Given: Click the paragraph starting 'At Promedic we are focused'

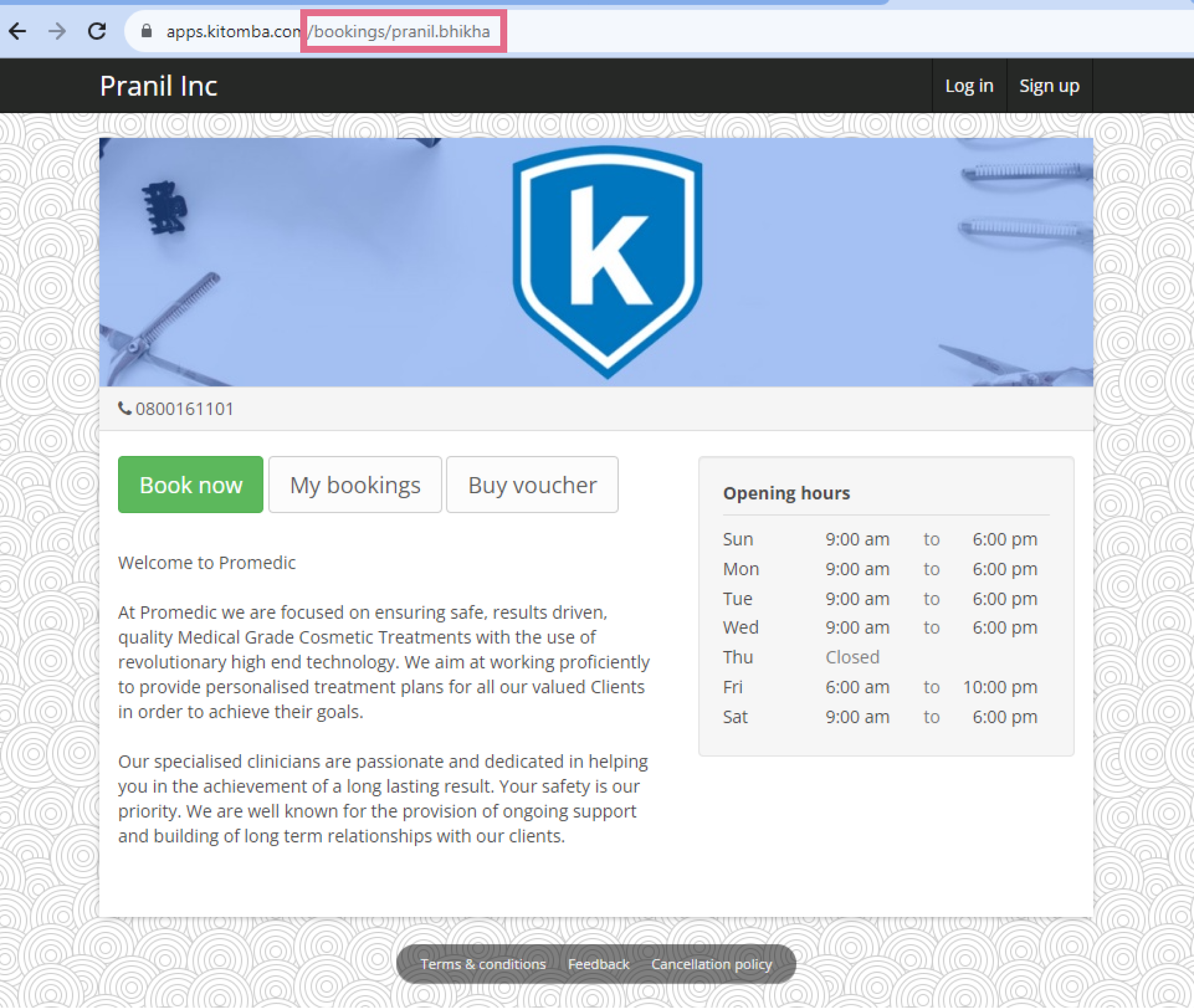Looking at the screenshot, I should pos(384,662).
